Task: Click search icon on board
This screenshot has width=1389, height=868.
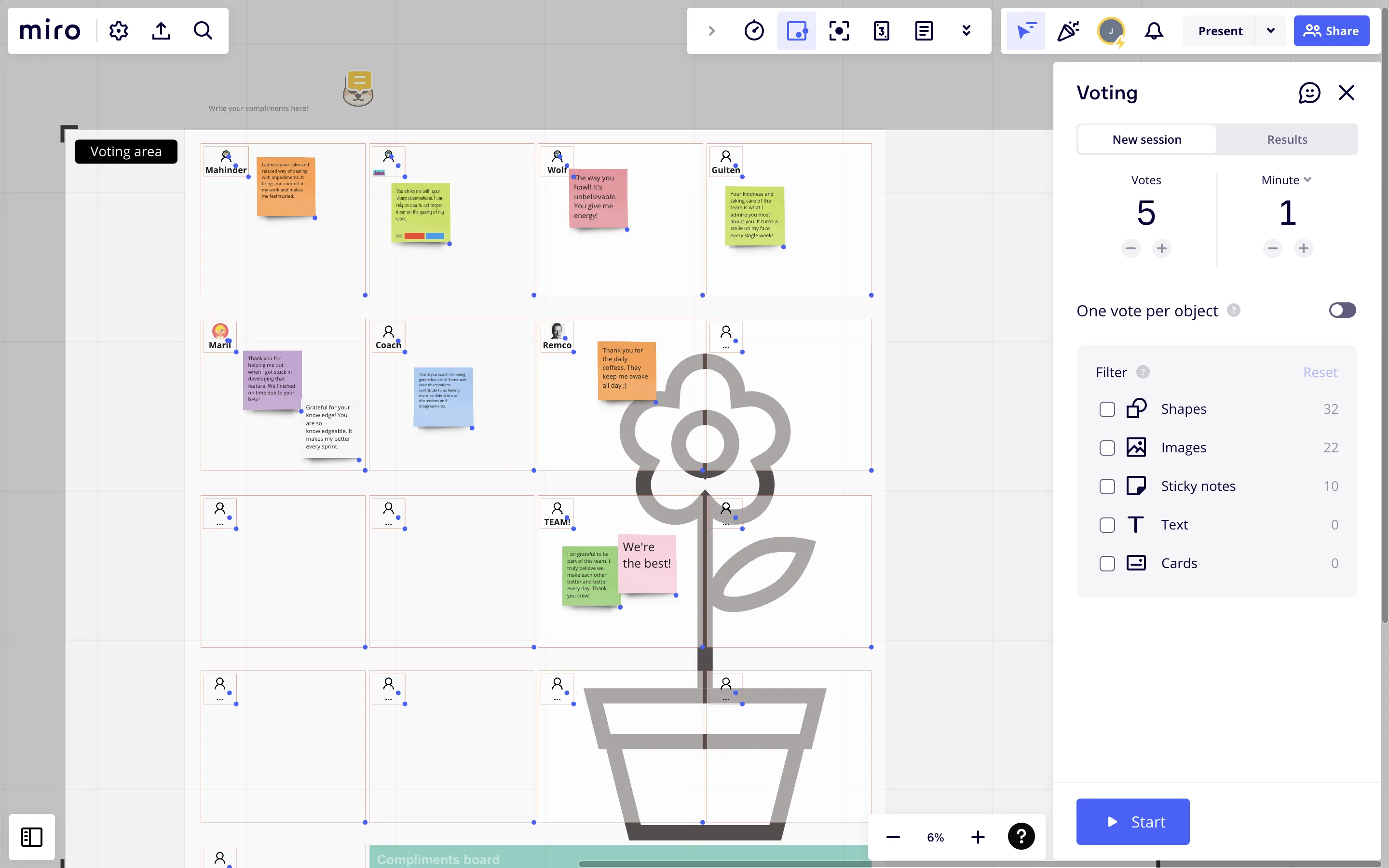Action: click(x=203, y=31)
